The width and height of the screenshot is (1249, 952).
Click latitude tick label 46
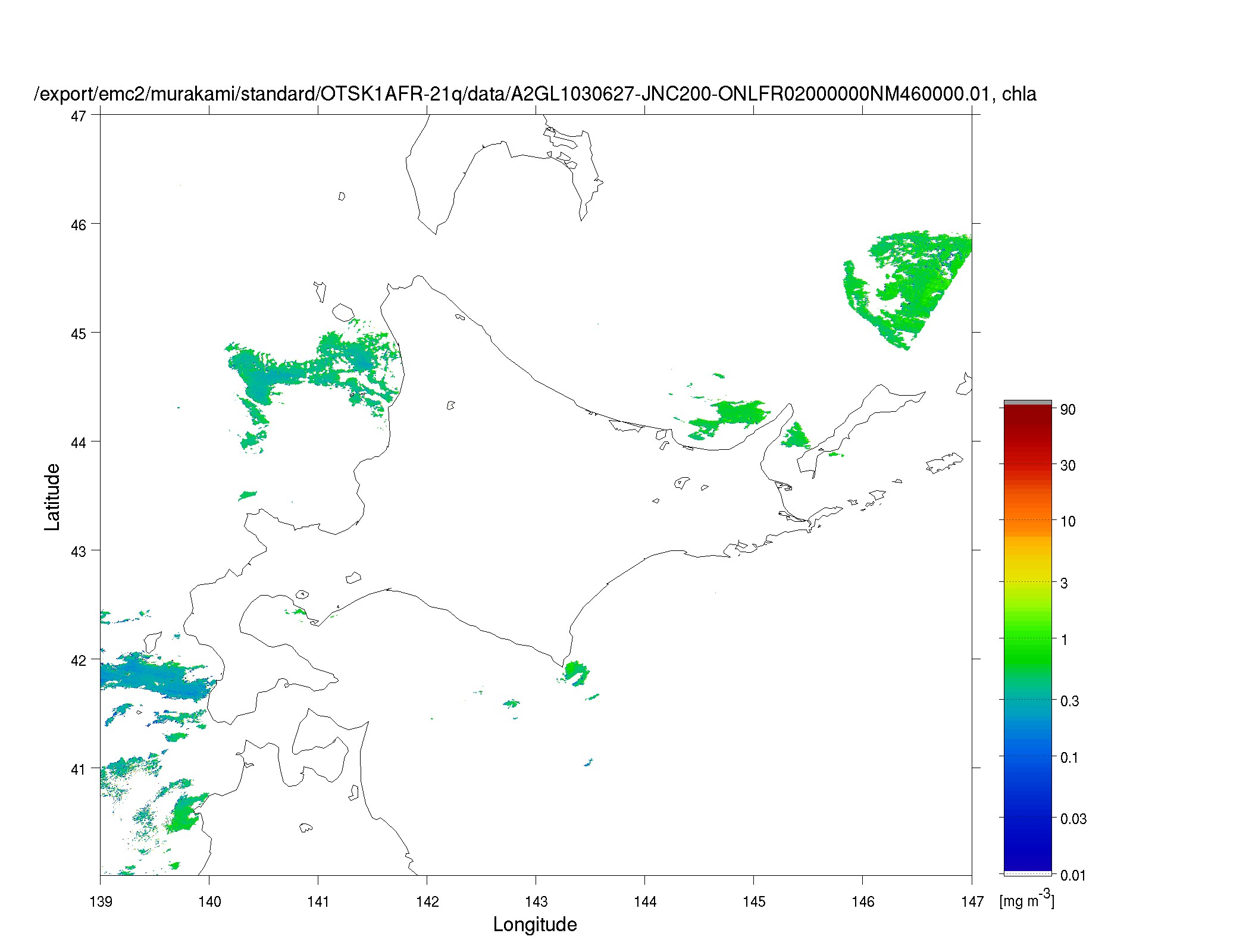pyautogui.click(x=78, y=225)
